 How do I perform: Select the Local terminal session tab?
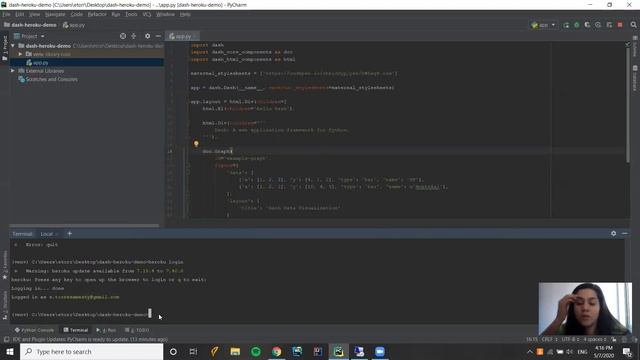click(x=47, y=234)
